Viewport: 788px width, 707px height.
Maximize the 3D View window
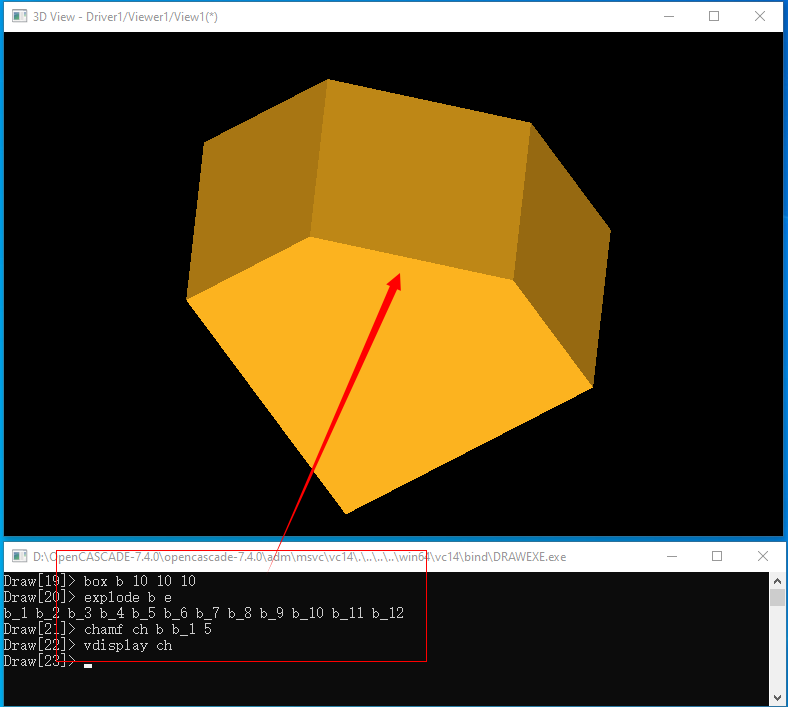tap(714, 17)
